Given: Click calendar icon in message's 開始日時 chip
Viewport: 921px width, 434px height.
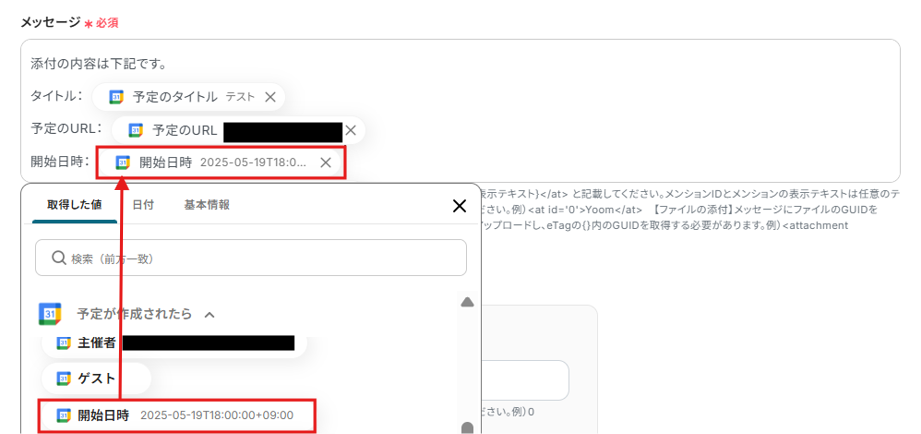Looking at the screenshot, I should click(x=122, y=163).
